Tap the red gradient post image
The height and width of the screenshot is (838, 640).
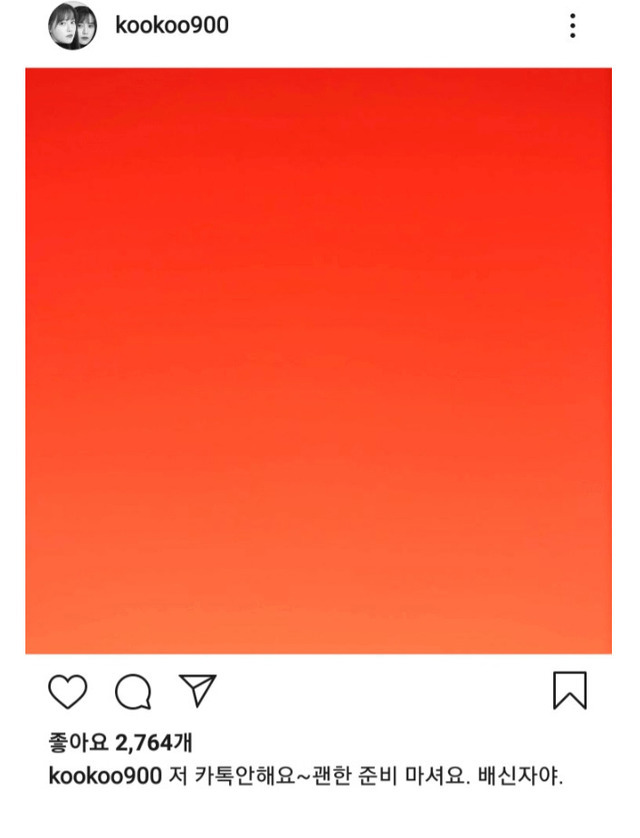[x=318, y=361]
